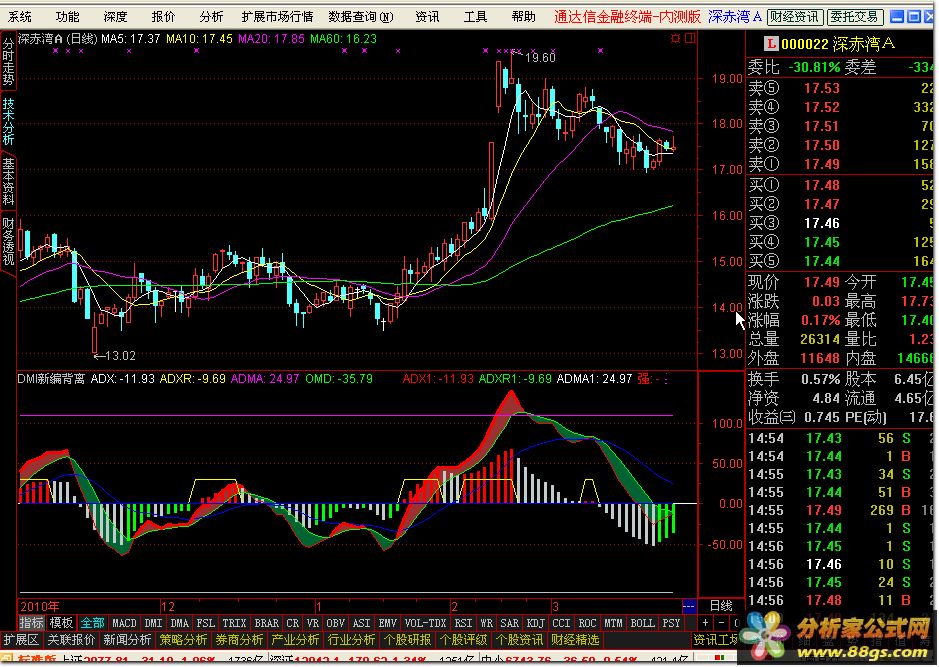The width and height of the screenshot is (939, 667).
Task: Switch to the BOLL indicator
Action: [x=642, y=623]
